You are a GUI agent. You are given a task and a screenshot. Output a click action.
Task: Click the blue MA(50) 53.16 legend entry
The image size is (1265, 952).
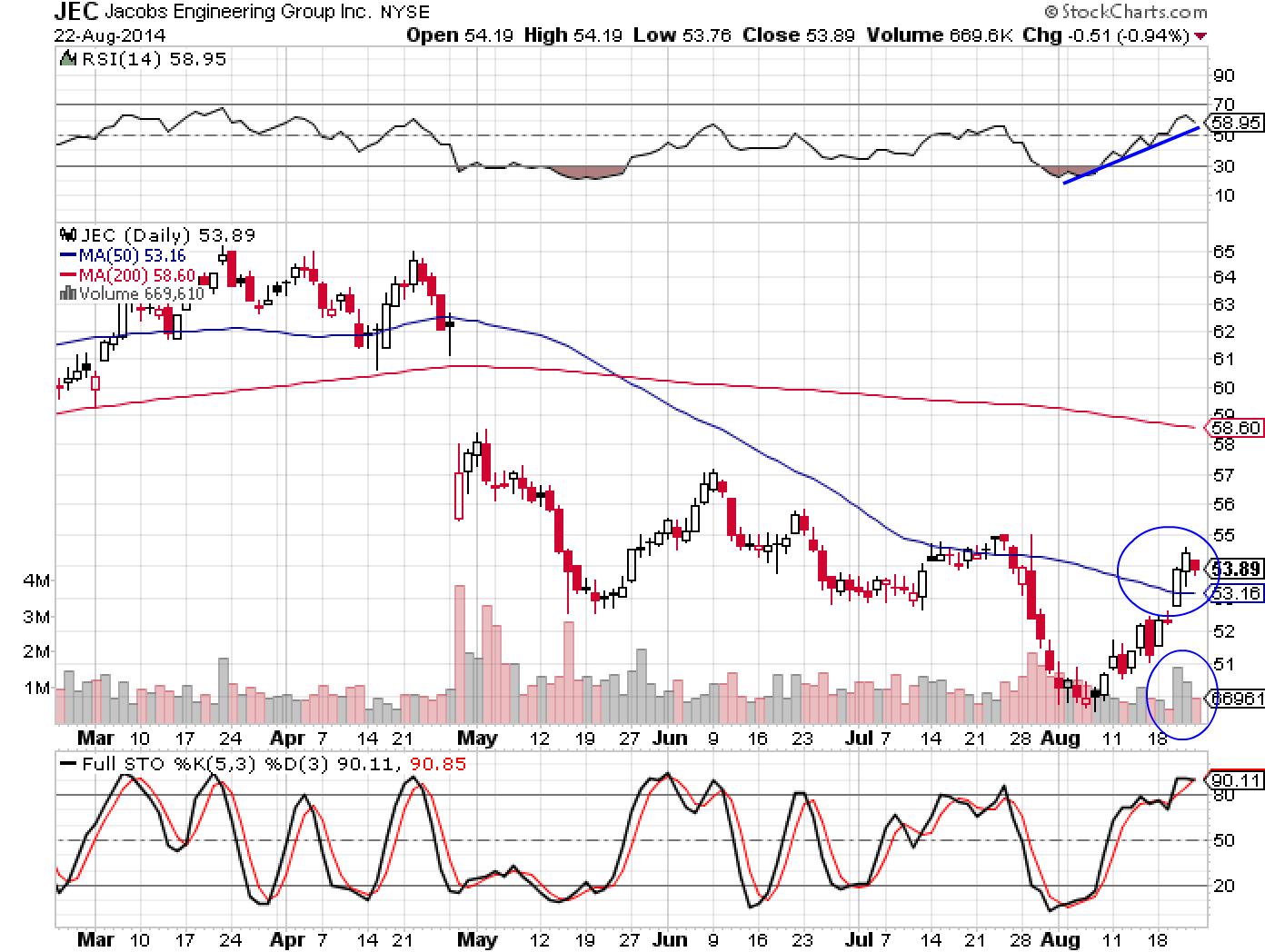point(123,256)
